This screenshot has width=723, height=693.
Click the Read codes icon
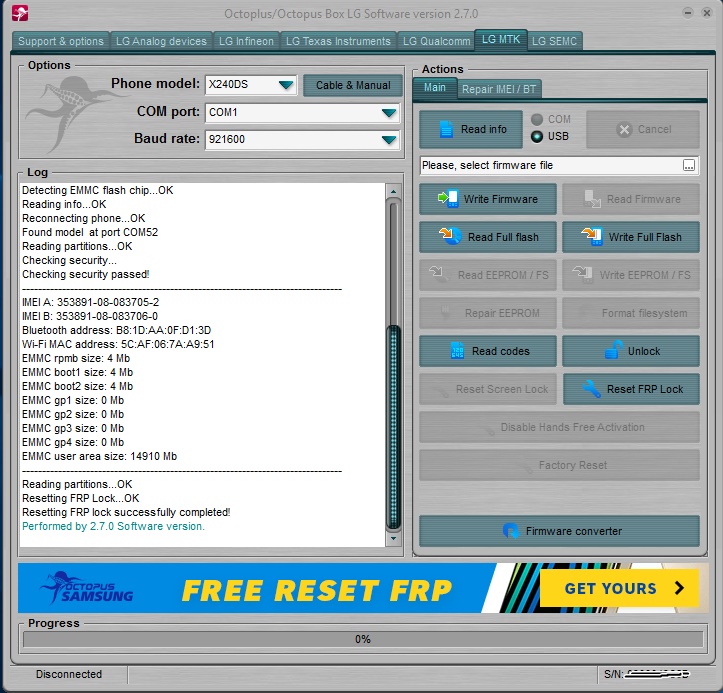457,350
